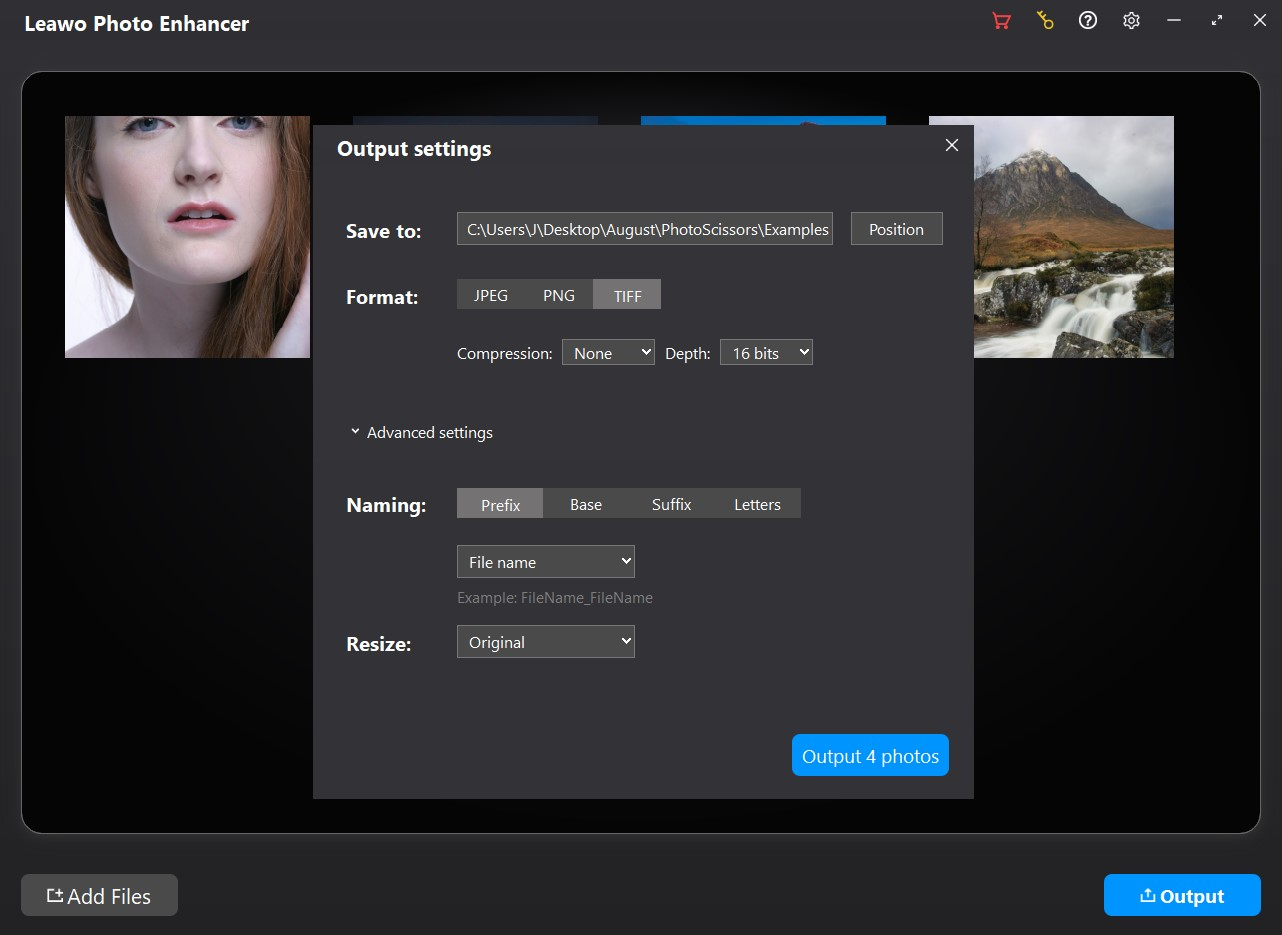Open the shopping cart purchase icon
Screen dimensions: 1282x935
coord(1000,21)
